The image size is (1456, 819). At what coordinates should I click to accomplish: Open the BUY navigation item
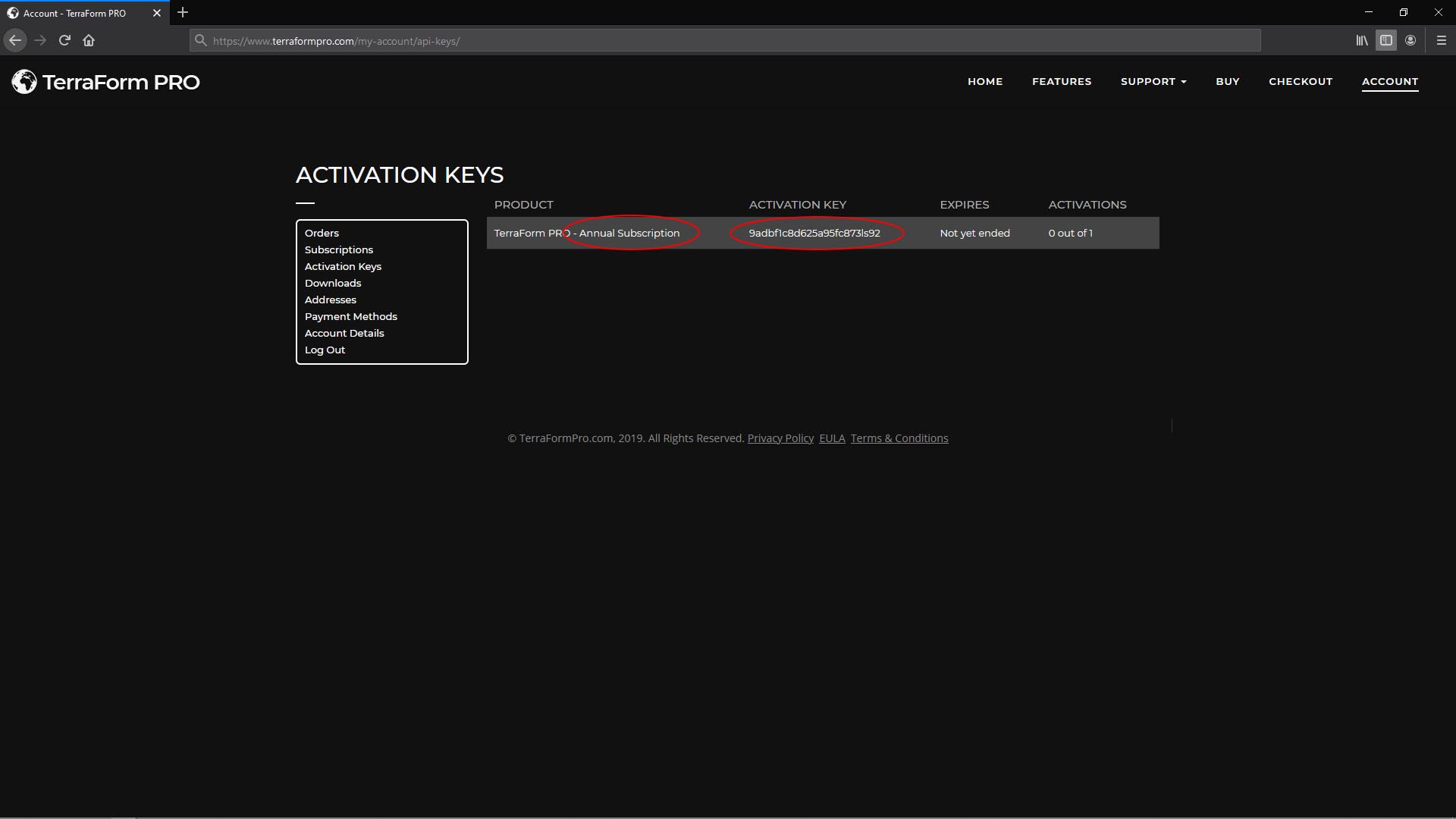[1228, 81]
